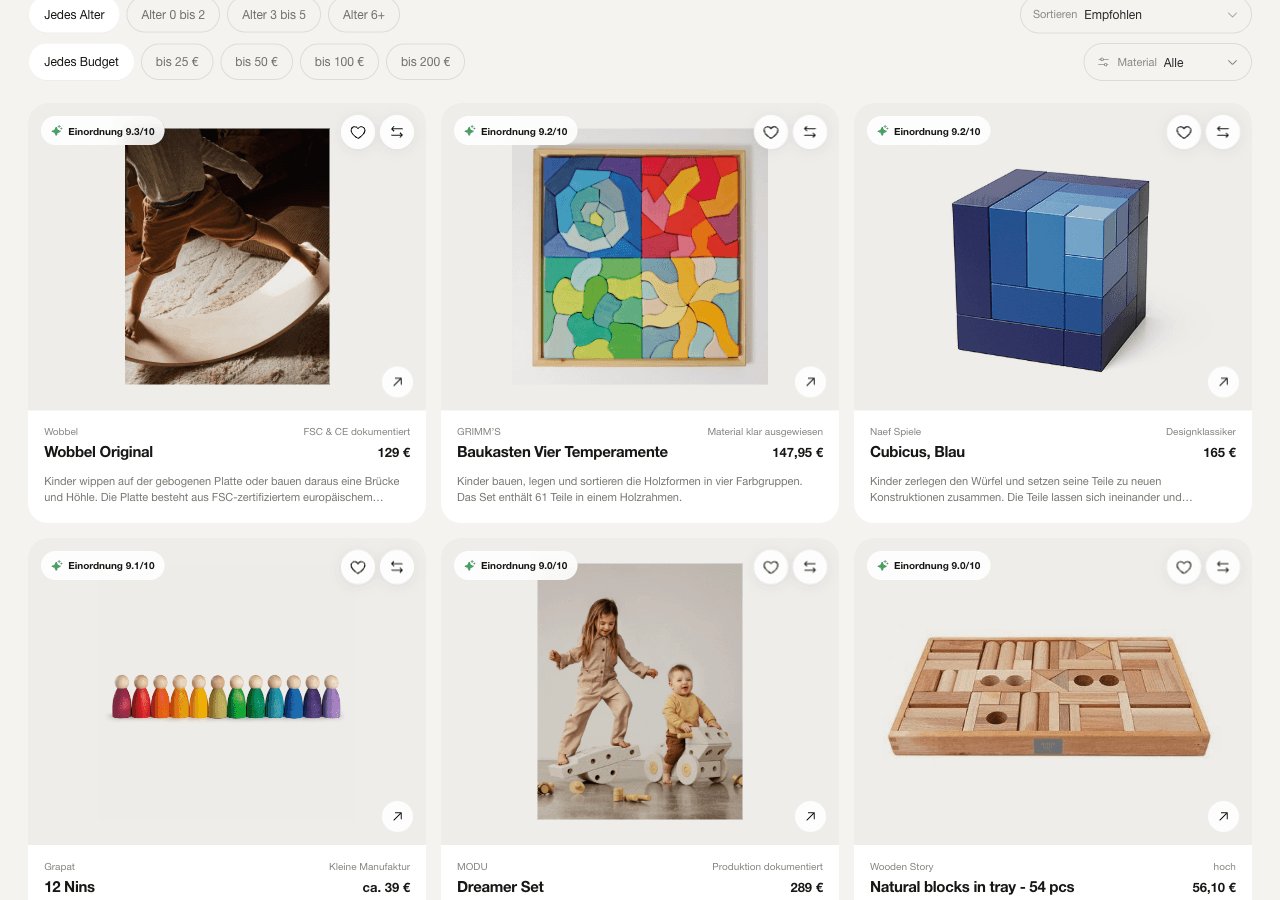Viewport: 1280px width, 900px height.
Task: Click the Wobbel balance board photo
Action: click(x=227, y=256)
